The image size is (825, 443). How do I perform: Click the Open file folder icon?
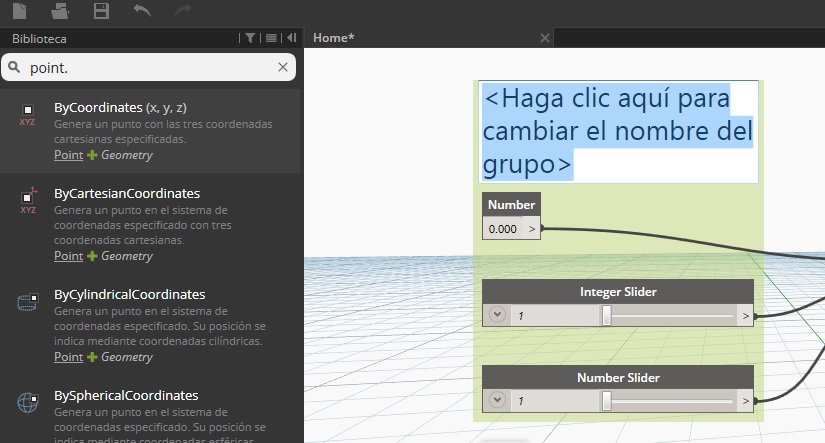tap(60, 11)
